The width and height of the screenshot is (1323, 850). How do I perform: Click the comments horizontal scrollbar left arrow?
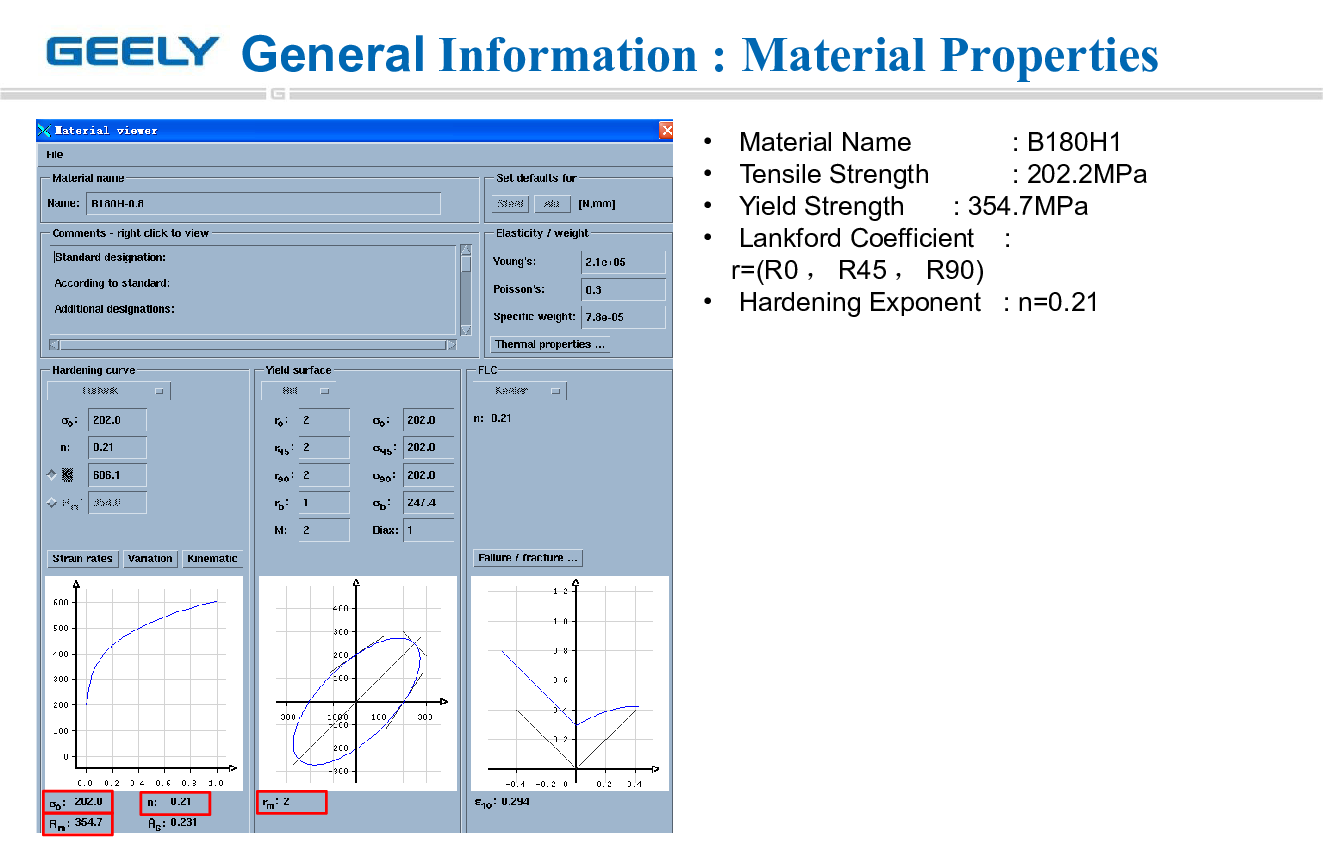54,344
